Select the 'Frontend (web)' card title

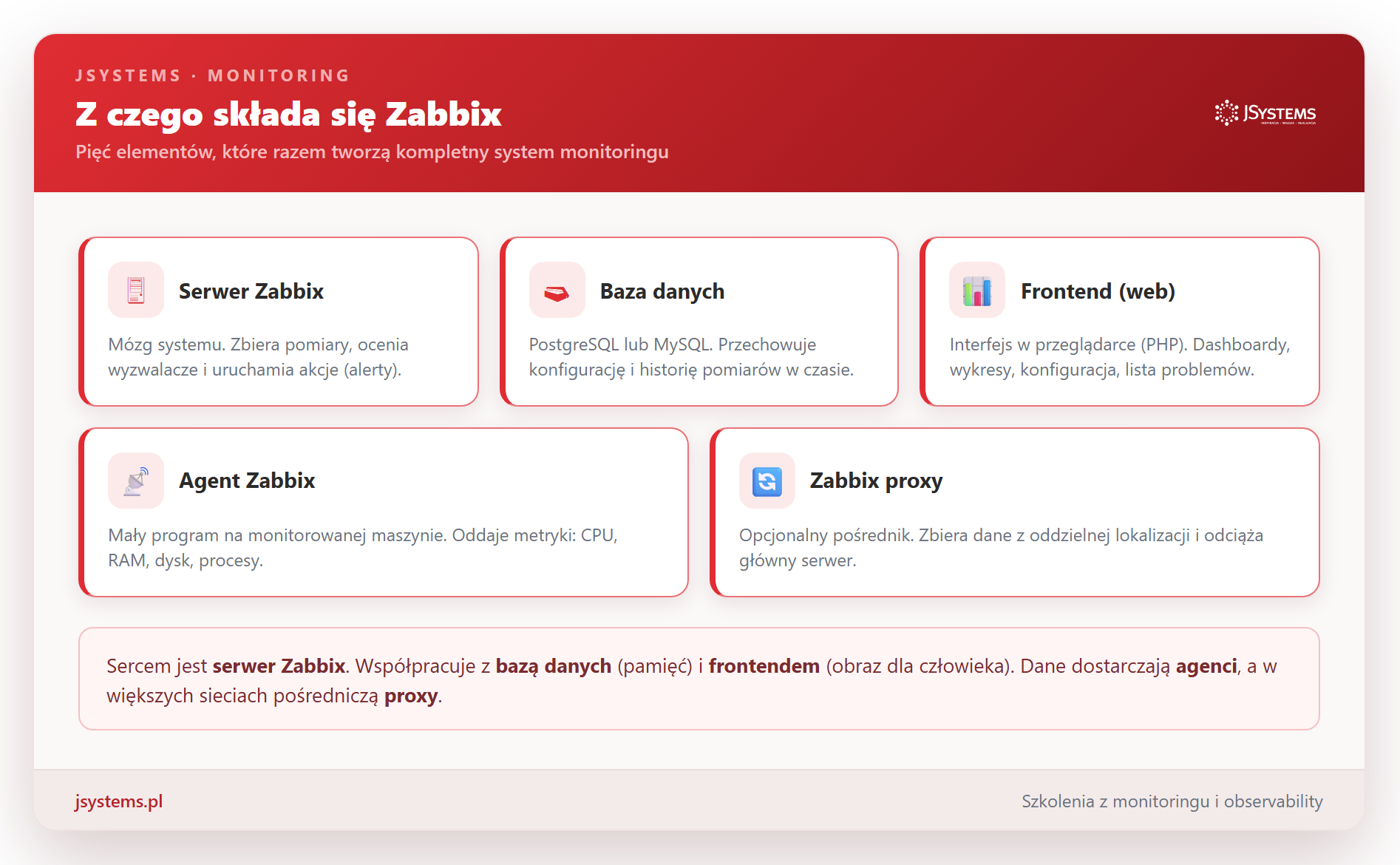[x=1098, y=291]
